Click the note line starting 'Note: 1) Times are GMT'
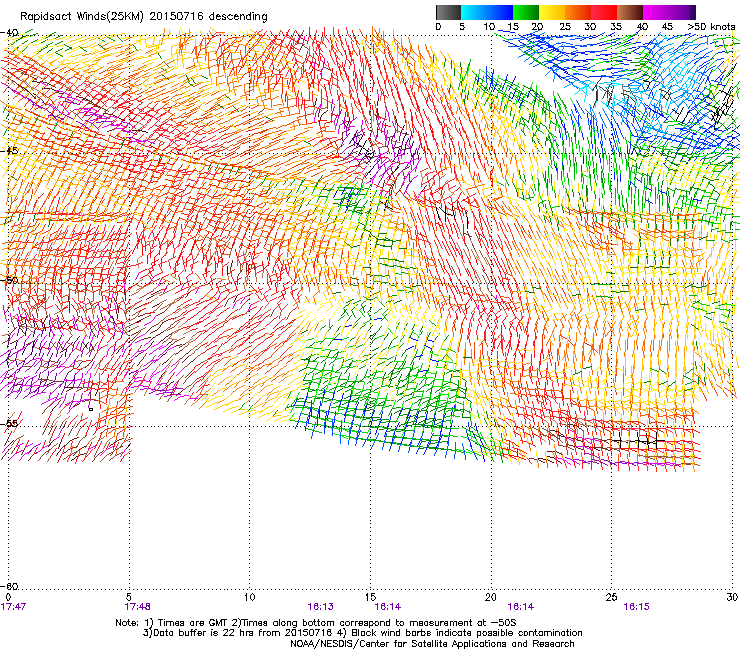 316,623
